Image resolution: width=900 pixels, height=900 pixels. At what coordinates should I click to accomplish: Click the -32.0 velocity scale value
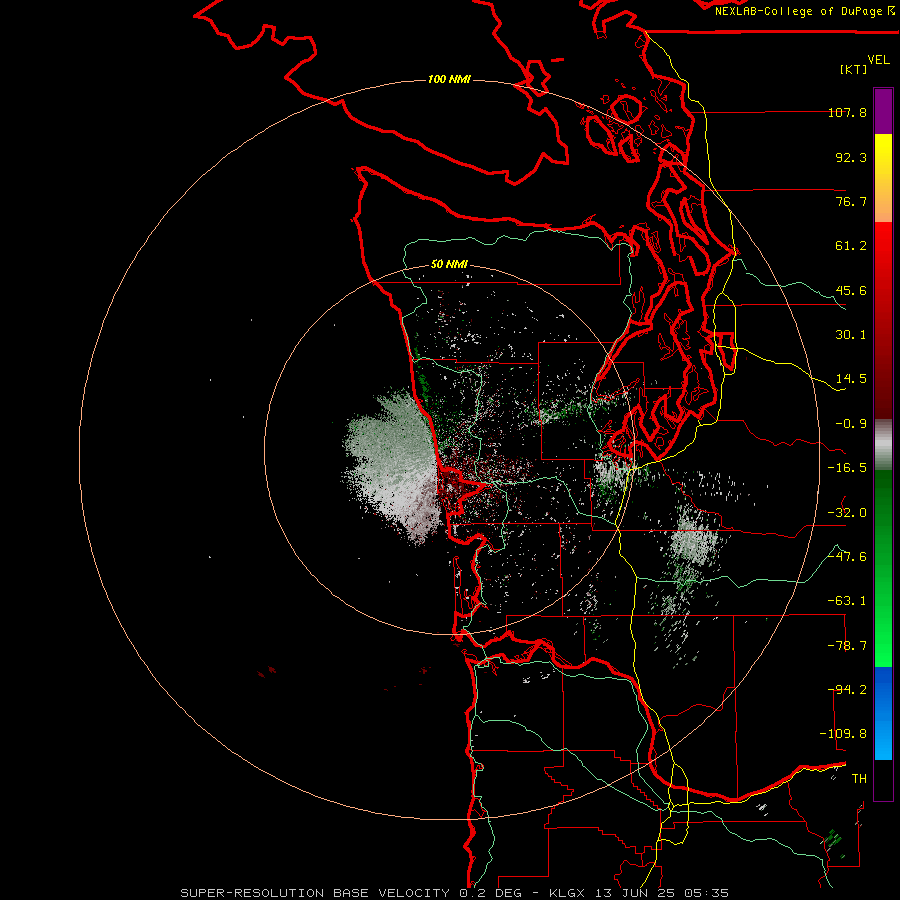click(x=847, y=513)
